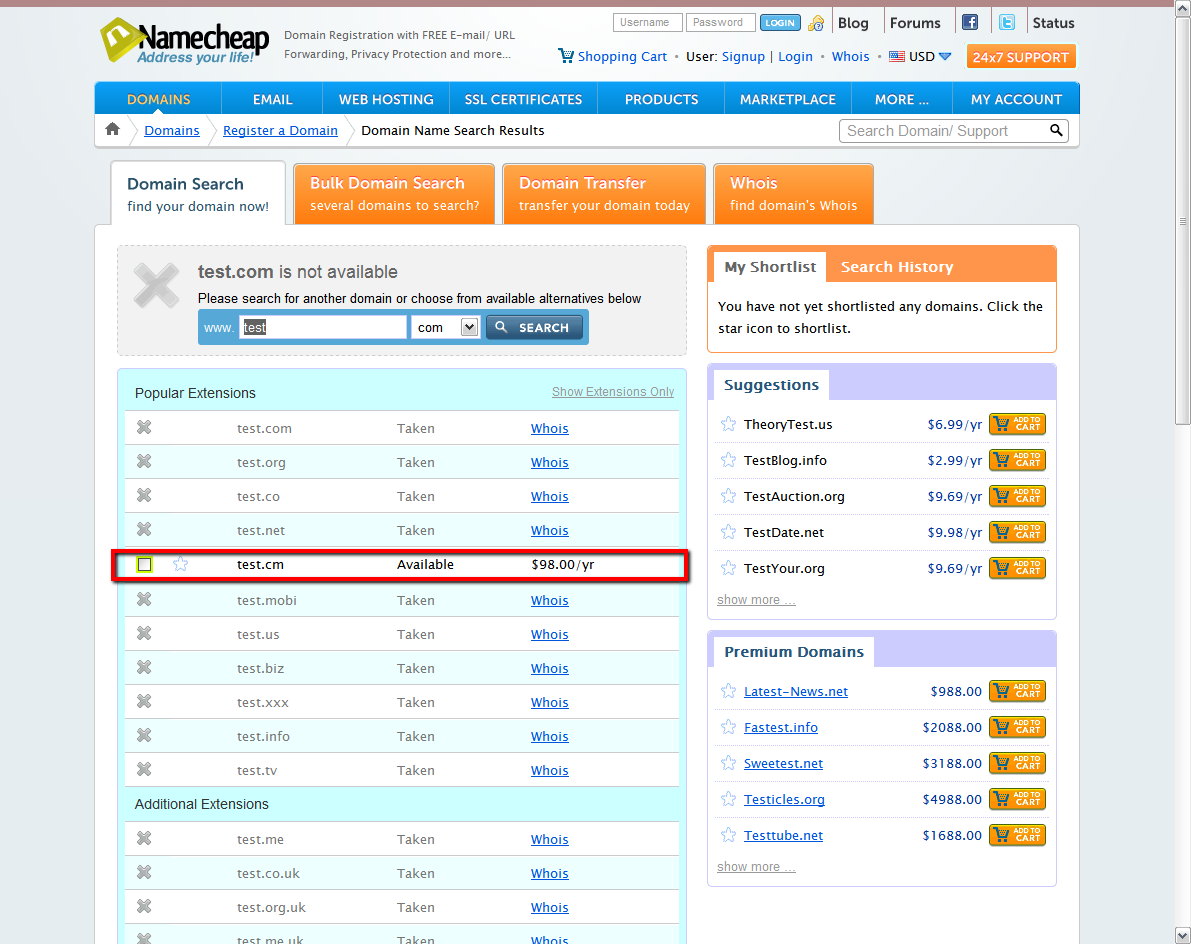Star TestAuction.org suggestion

728,496
